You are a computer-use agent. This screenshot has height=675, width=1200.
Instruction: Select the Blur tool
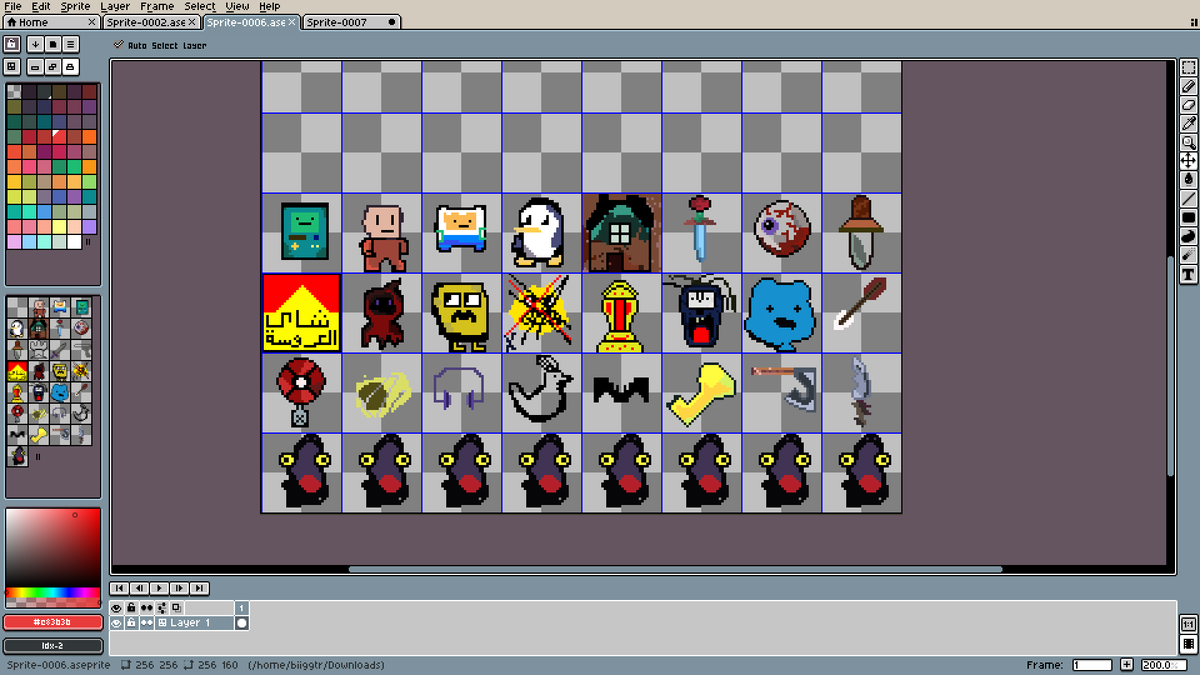[x=1189, y=255]
